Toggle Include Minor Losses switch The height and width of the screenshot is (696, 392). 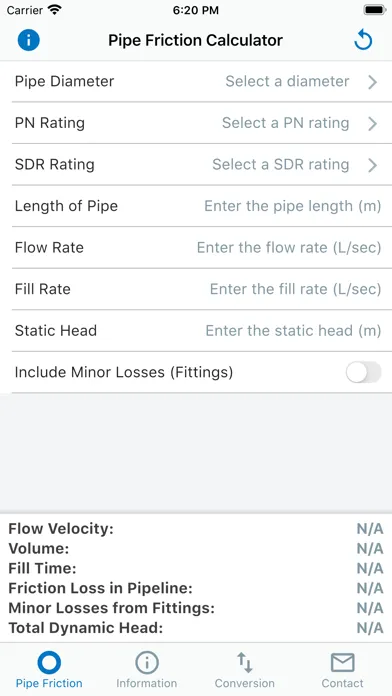point(364,372)
